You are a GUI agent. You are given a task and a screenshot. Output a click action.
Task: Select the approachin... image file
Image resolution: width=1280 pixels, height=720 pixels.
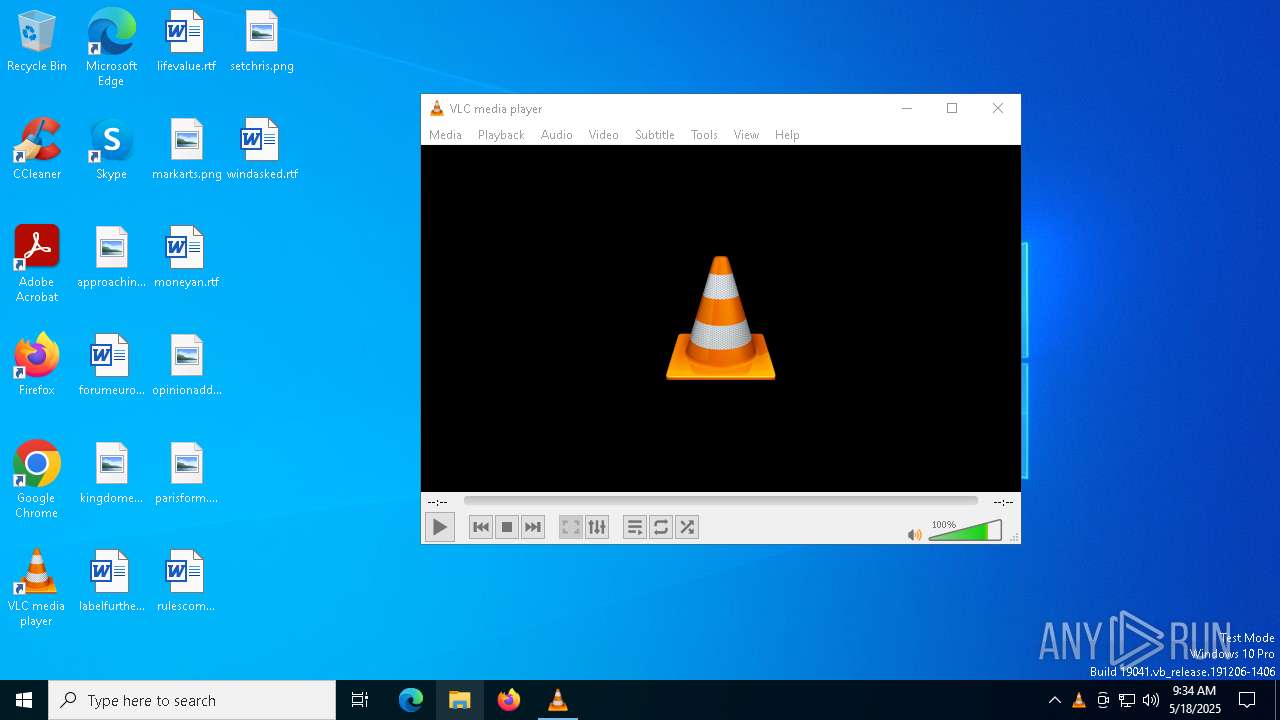tap(111, 258)
